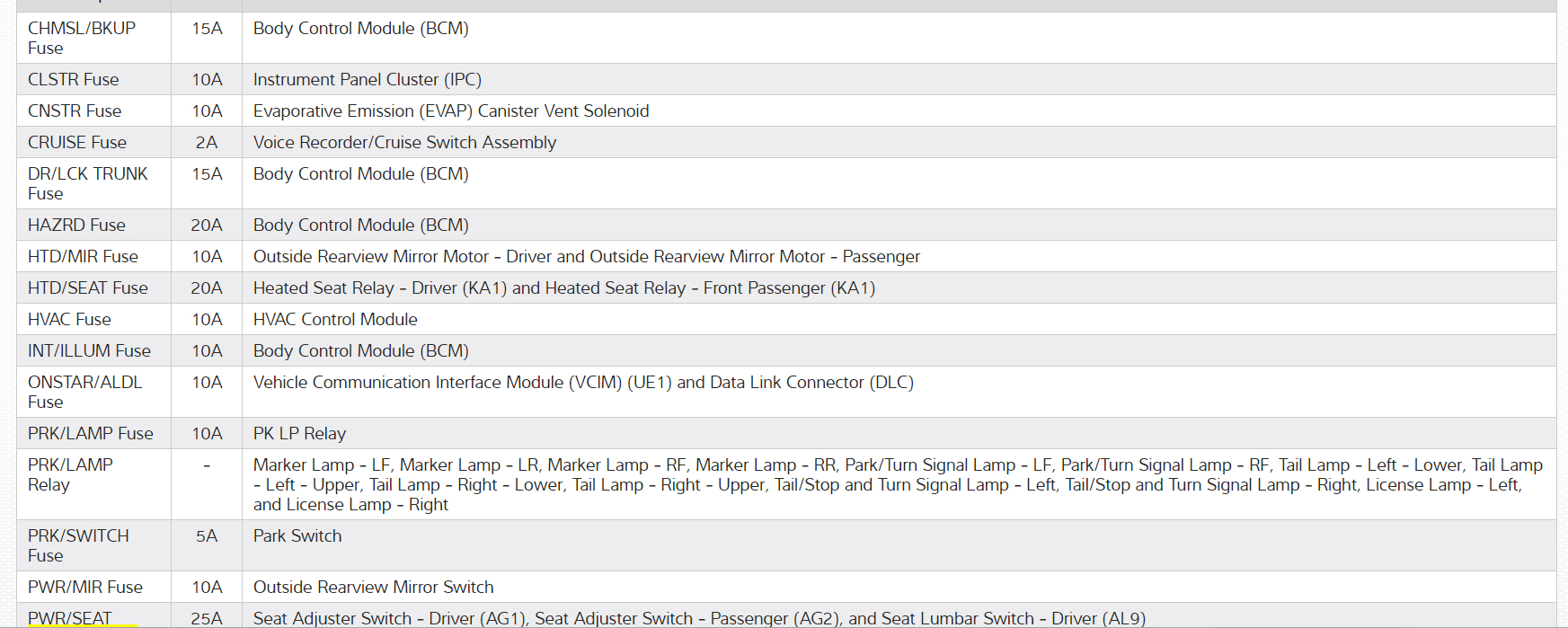The width and height of the screenshot is (1568, 628).
Task: Click the Heated Seat Relay description text
Action: [563, 287]
